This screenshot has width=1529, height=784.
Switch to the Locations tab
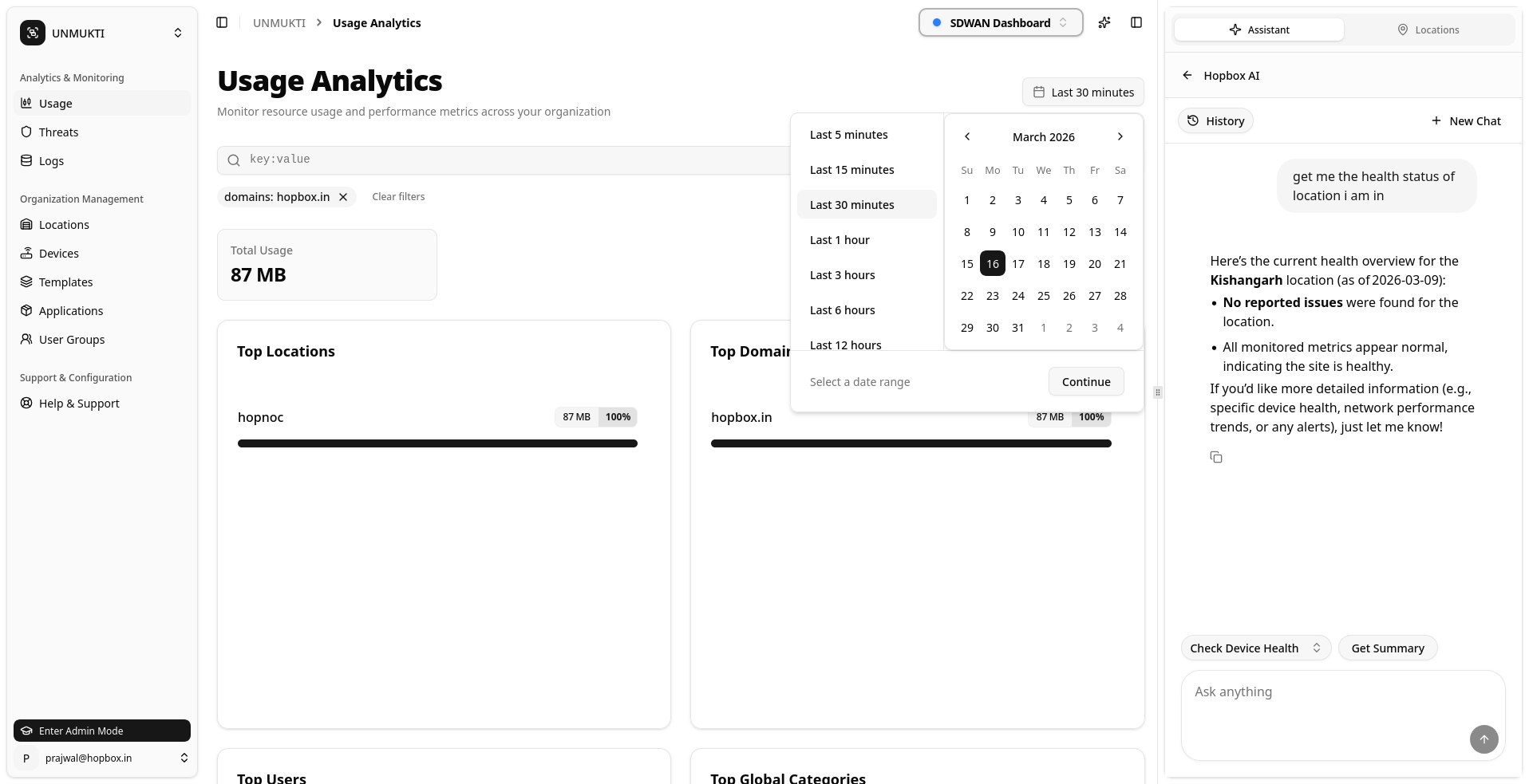[1428, 30]
